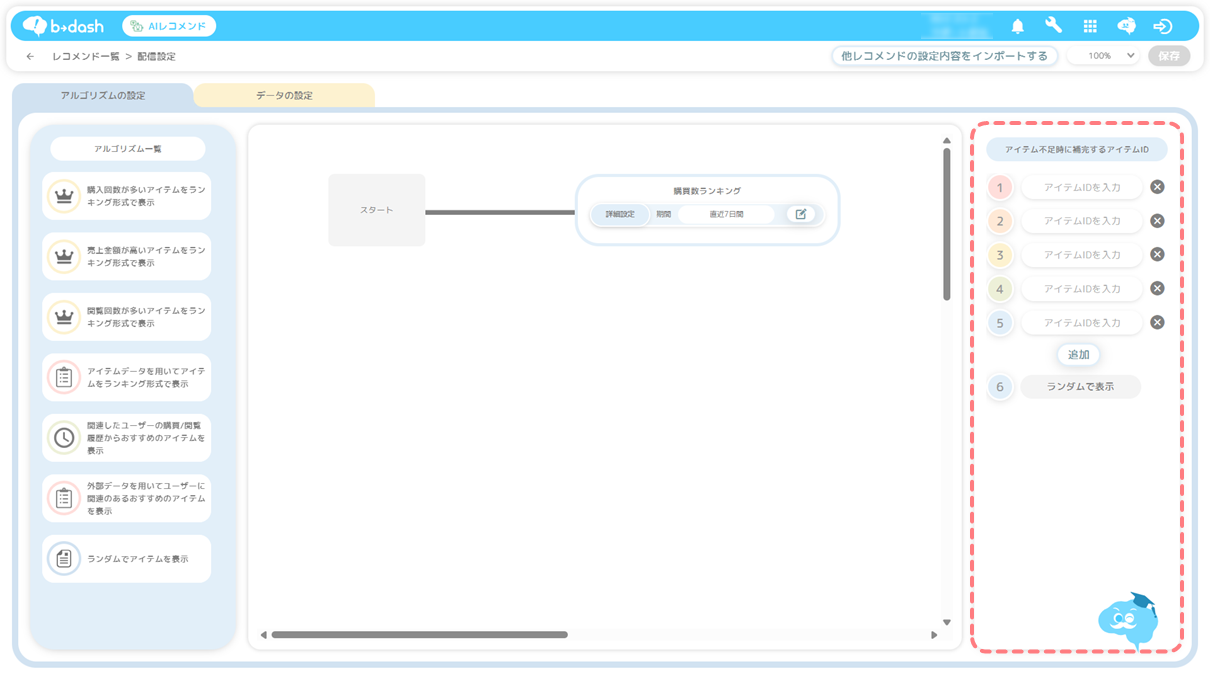
Task: Click 他レコメンドの設定内容をインポートする button
Action: [944, 56]
